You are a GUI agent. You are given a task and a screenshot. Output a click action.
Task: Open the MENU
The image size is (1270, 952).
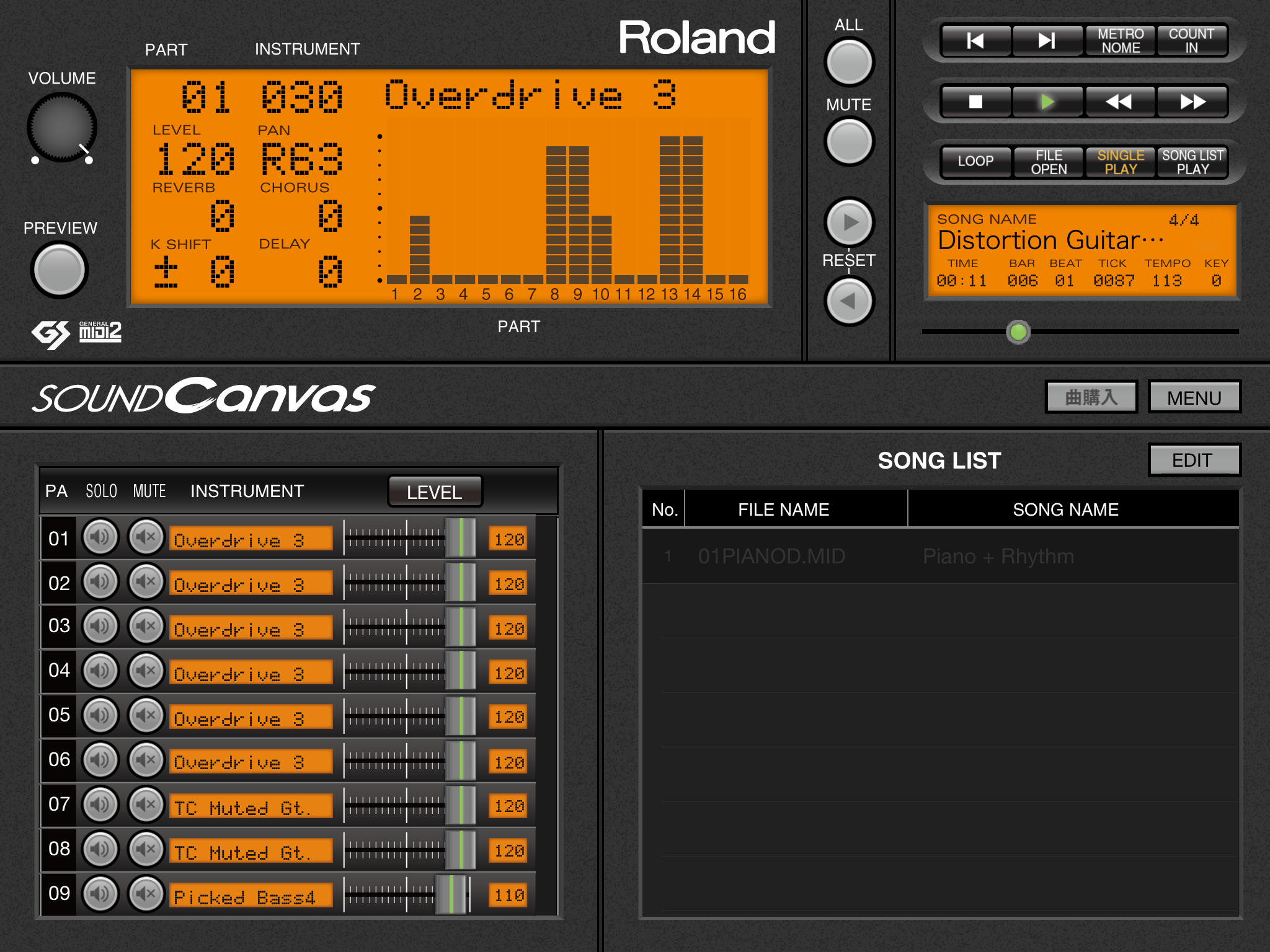(1194, 397)
